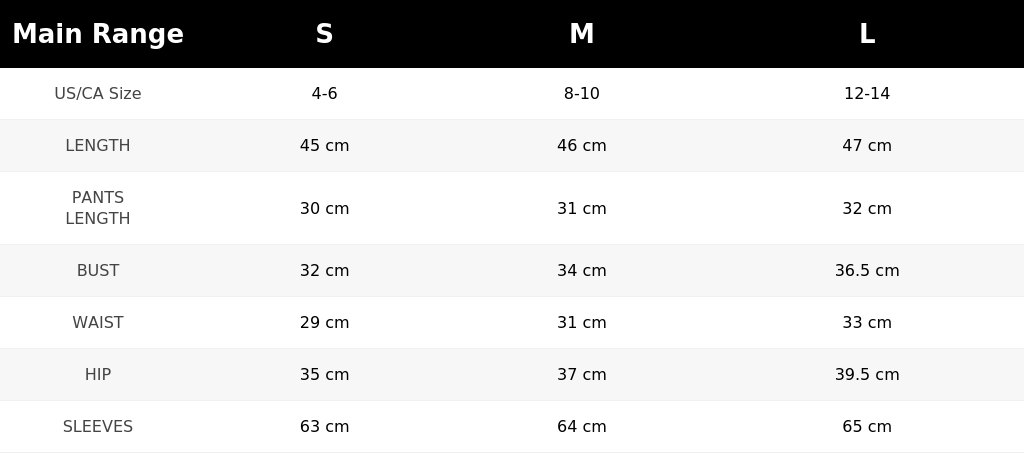Viewport: 1024px width, 453px height.
Task: Click the 36.5 cm bust value
Action: click(x=867, y=270)
